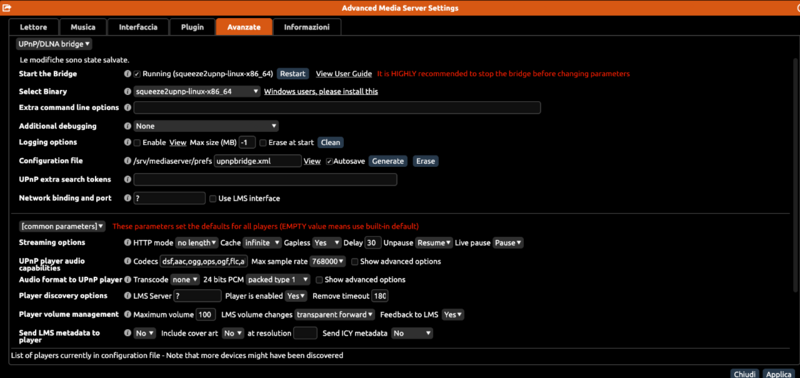Click the Clean log button
Viewport: 800px width, 378px height.
tap(331, 142)
